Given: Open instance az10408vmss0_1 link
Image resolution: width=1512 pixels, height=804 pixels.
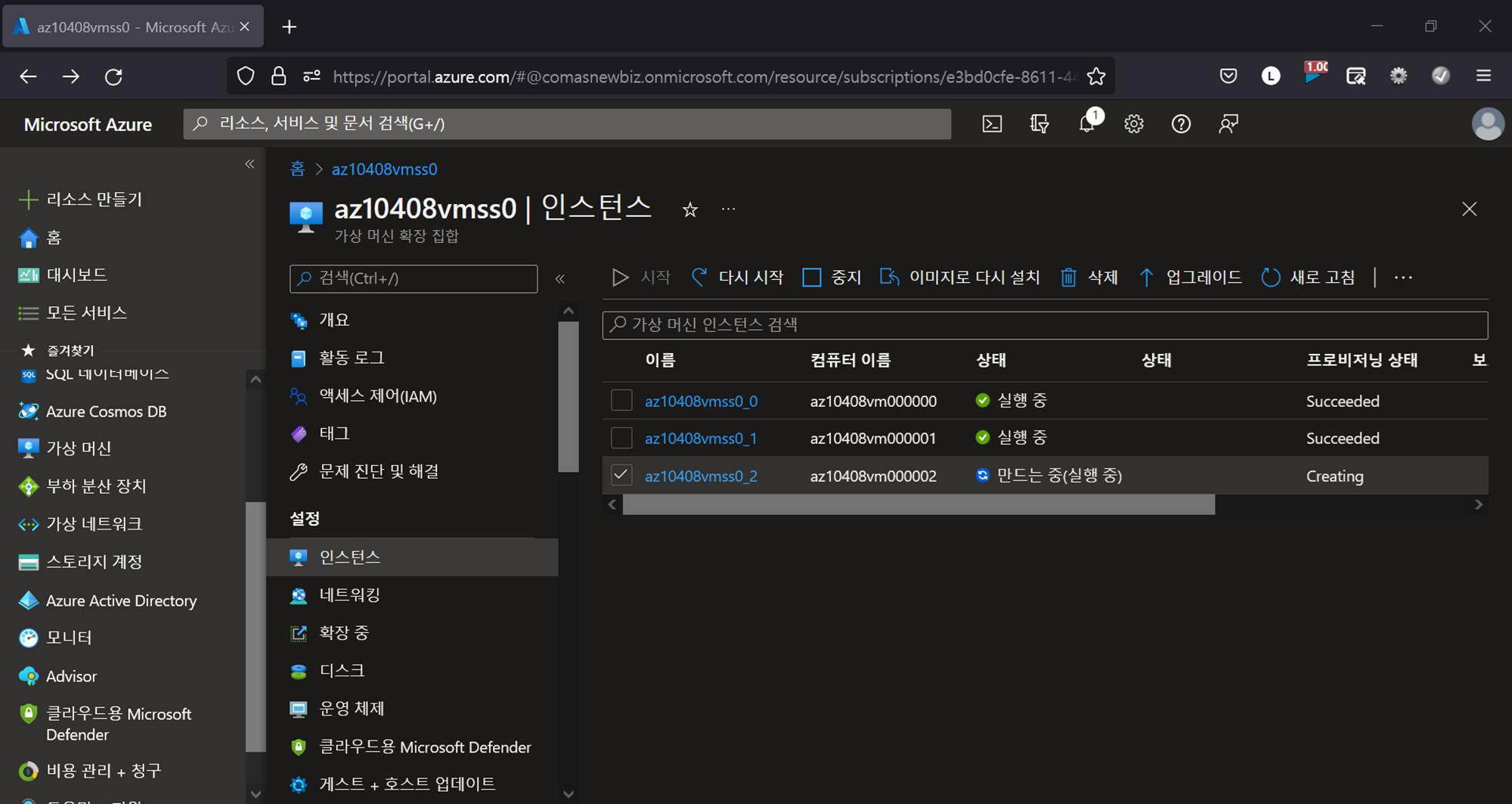Looking at the screenshot, I should [701, 439].
